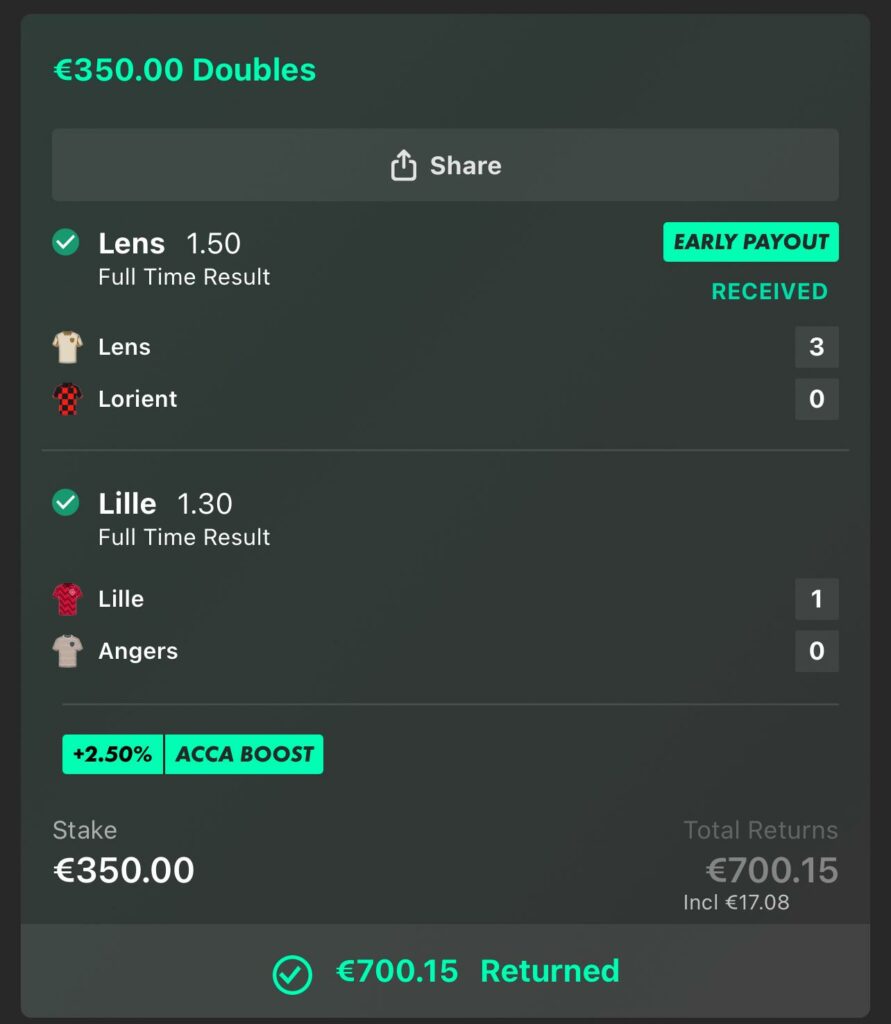Click the Received status text
Screen dimensions: 891x1024
pos(769,292)
